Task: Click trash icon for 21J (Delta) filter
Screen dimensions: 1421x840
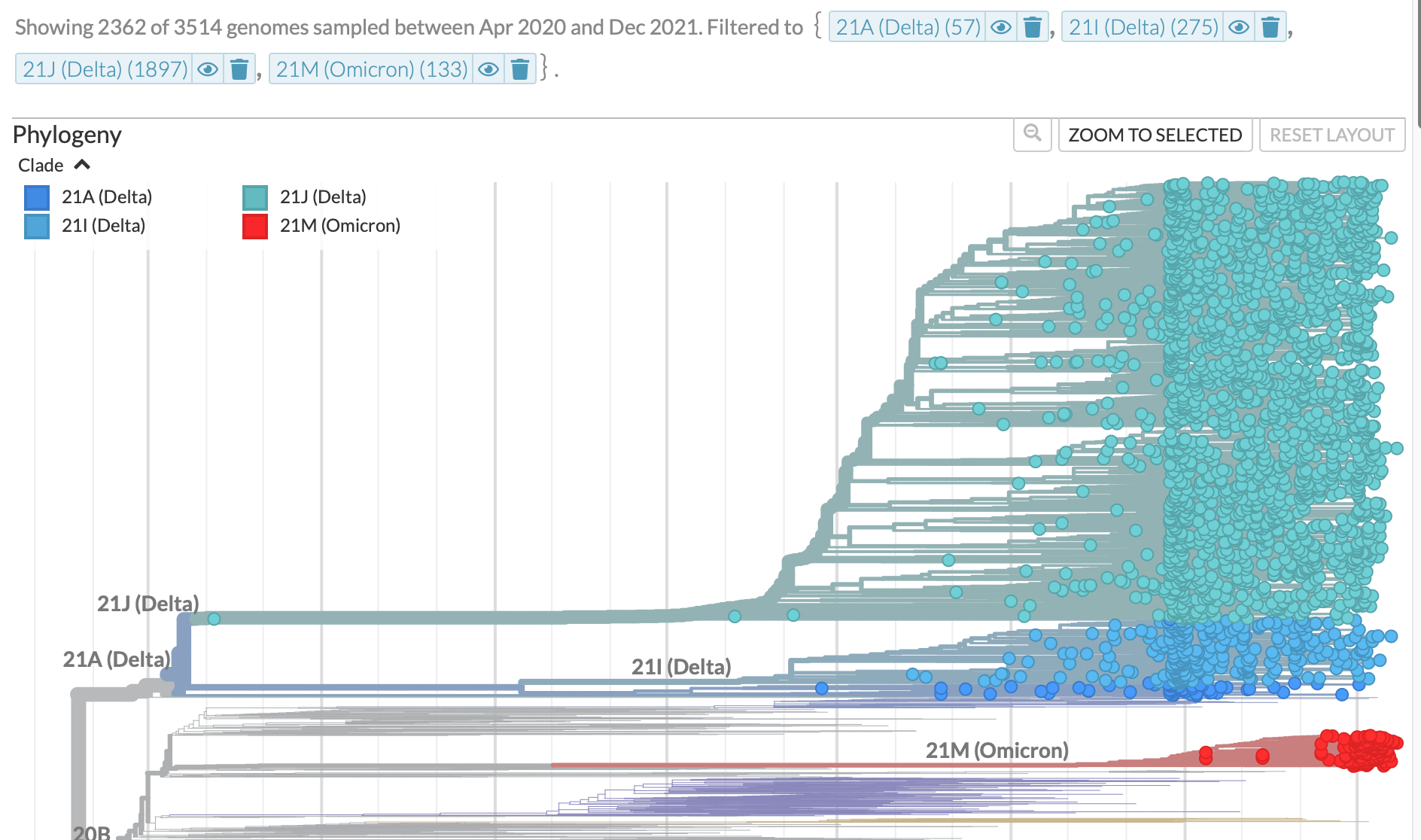Action: (x=239, y=70)
